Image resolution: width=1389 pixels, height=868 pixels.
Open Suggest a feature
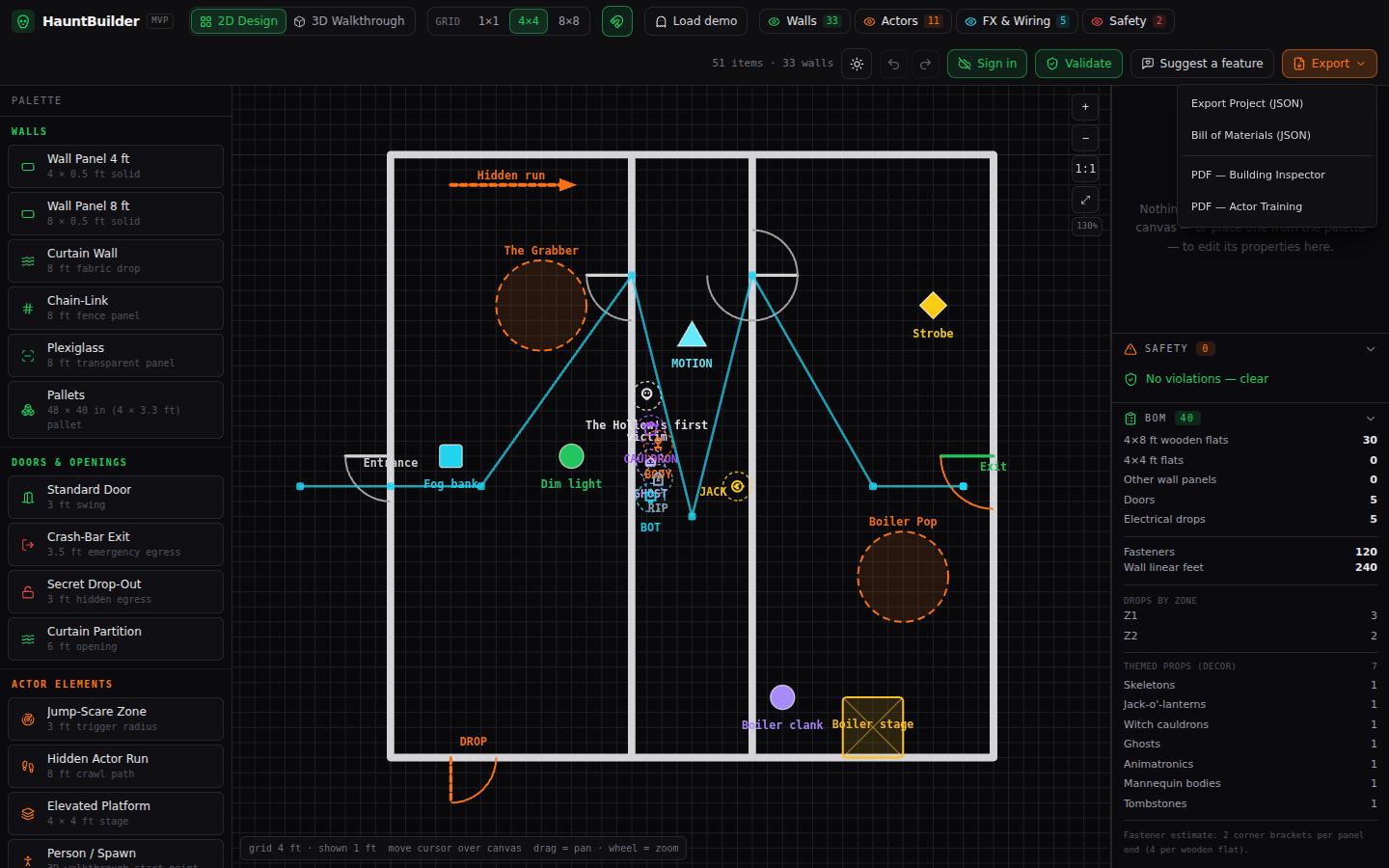coord(1202,64)
